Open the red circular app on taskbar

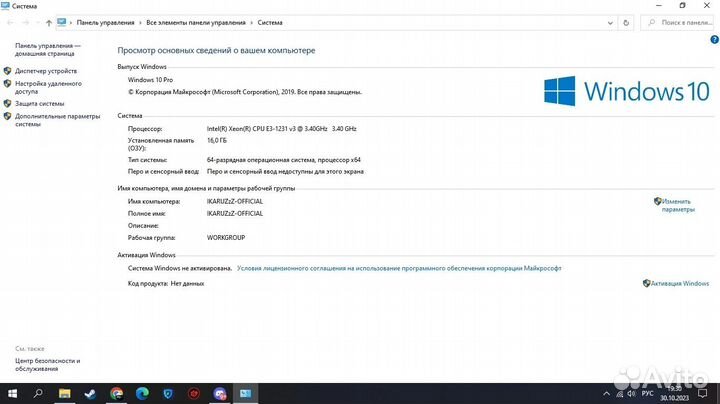[x=194, y=393]
